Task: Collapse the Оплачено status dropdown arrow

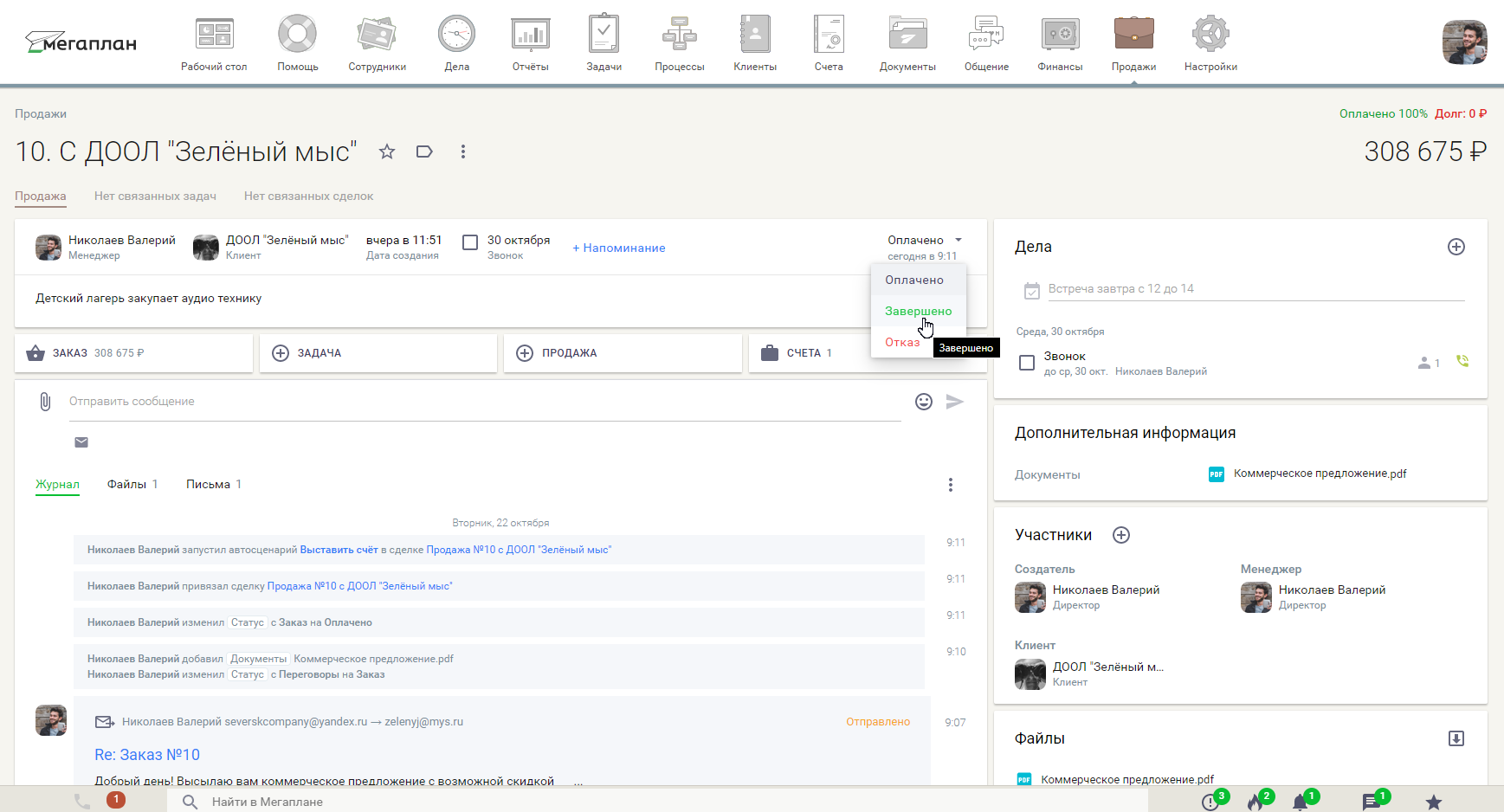Action: [959, 240]
